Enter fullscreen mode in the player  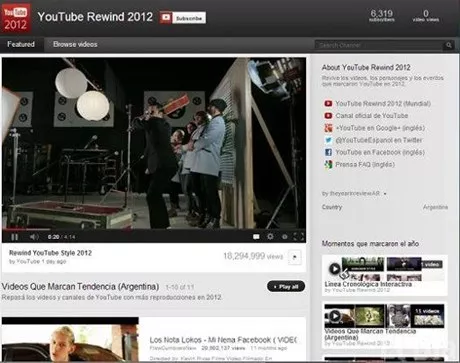pyautogui.click(x=298, y=237)
